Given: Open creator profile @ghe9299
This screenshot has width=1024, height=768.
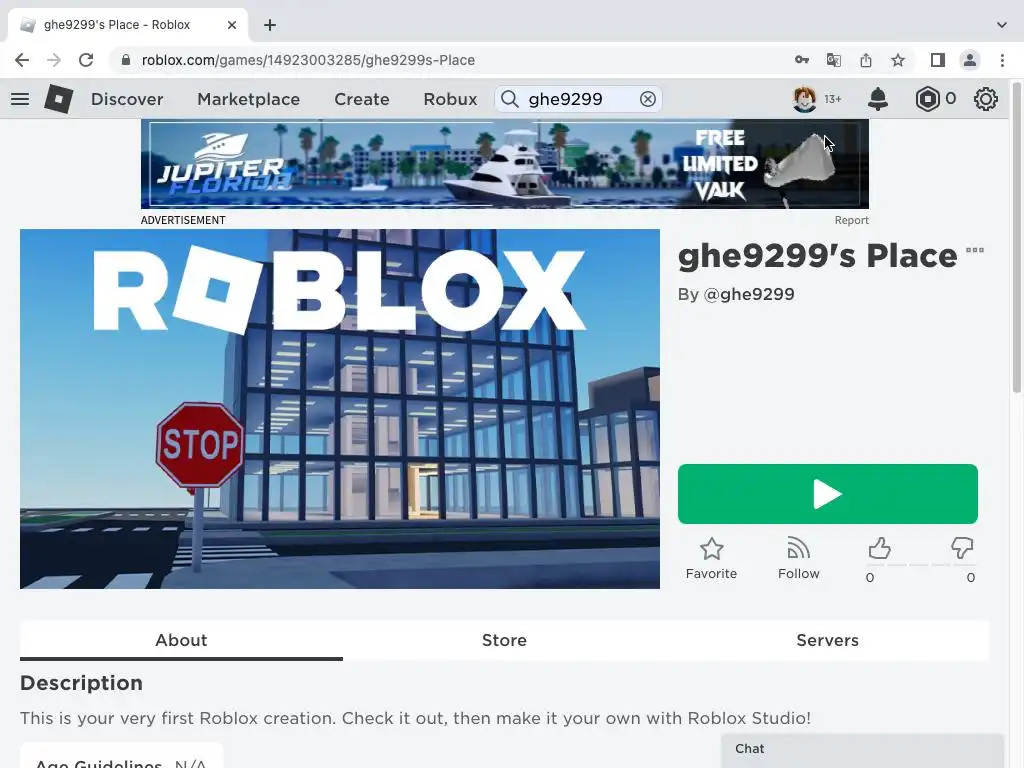Looking at the screenshot, I should [748, 294].
